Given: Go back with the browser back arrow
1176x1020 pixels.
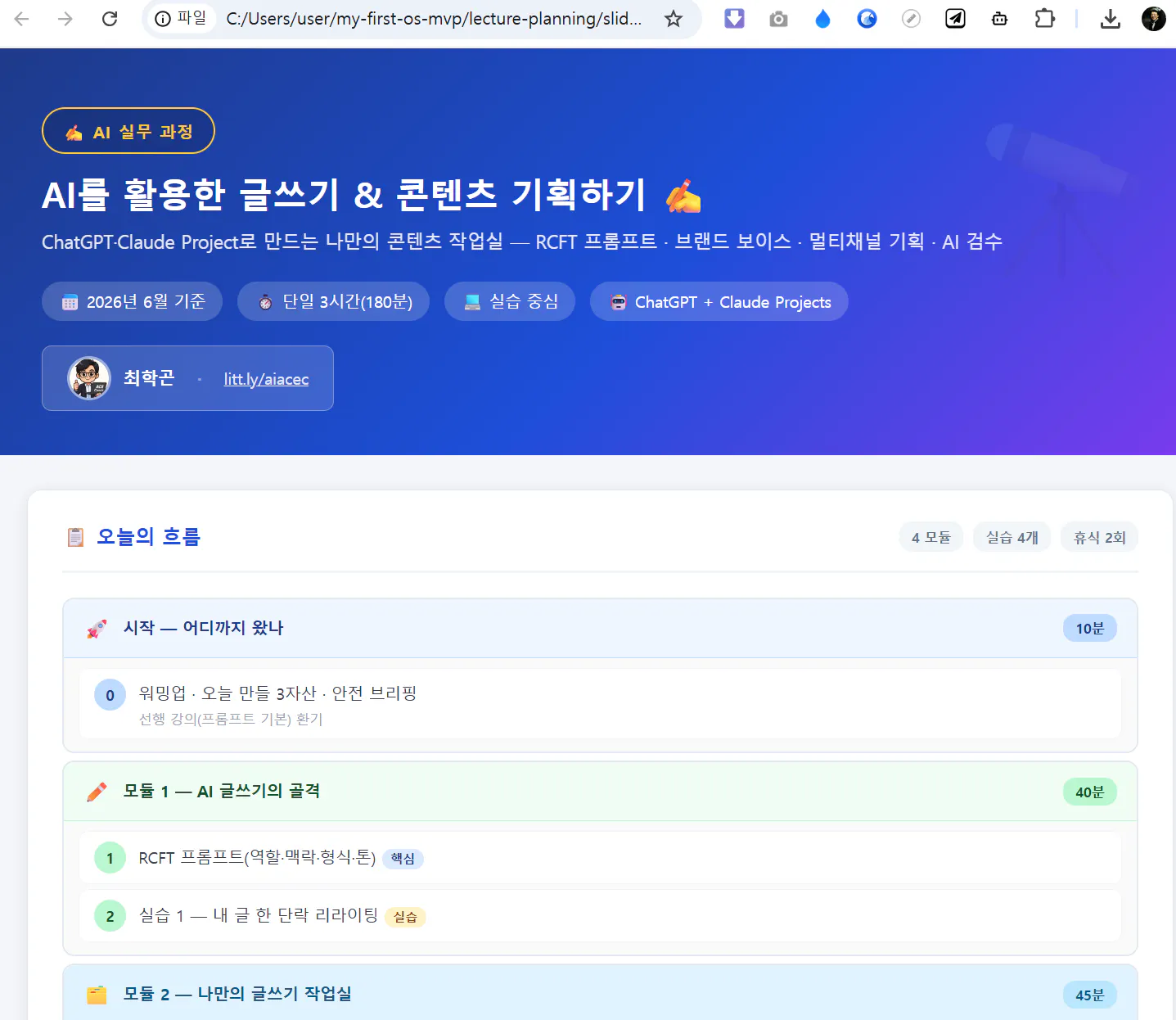Looking at the screenshot, I should (22, 18).
